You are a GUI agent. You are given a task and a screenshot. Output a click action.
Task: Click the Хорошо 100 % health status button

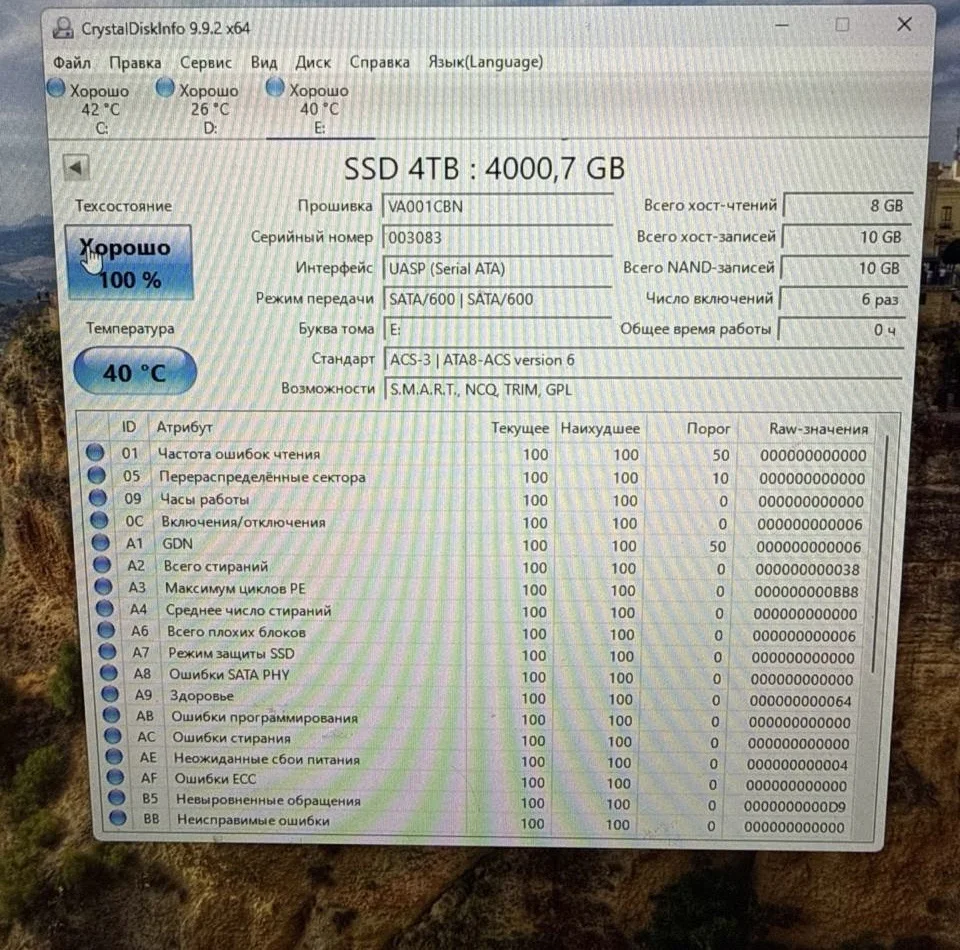click(129, 263)
